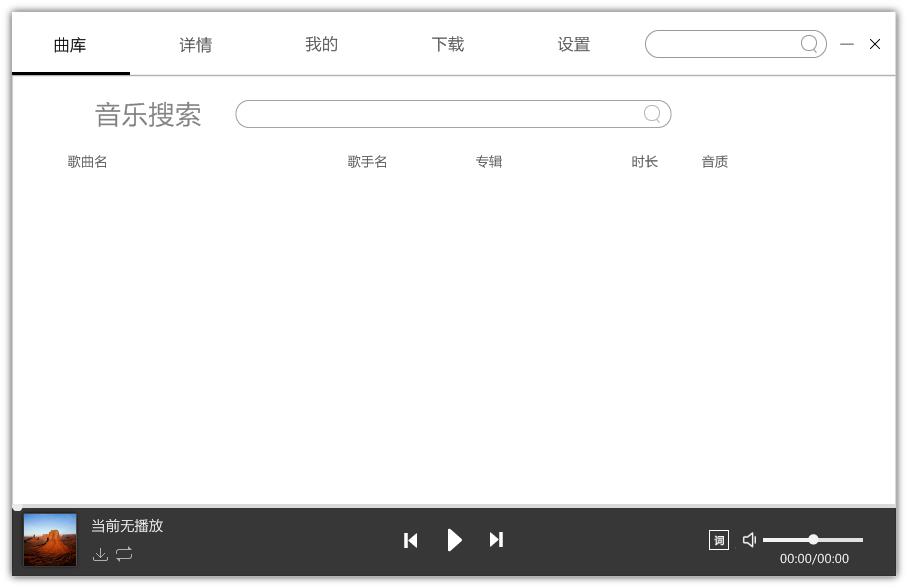The image size is (908, 588).
Task: Play the current track
Action: click(x=454, y=540)
